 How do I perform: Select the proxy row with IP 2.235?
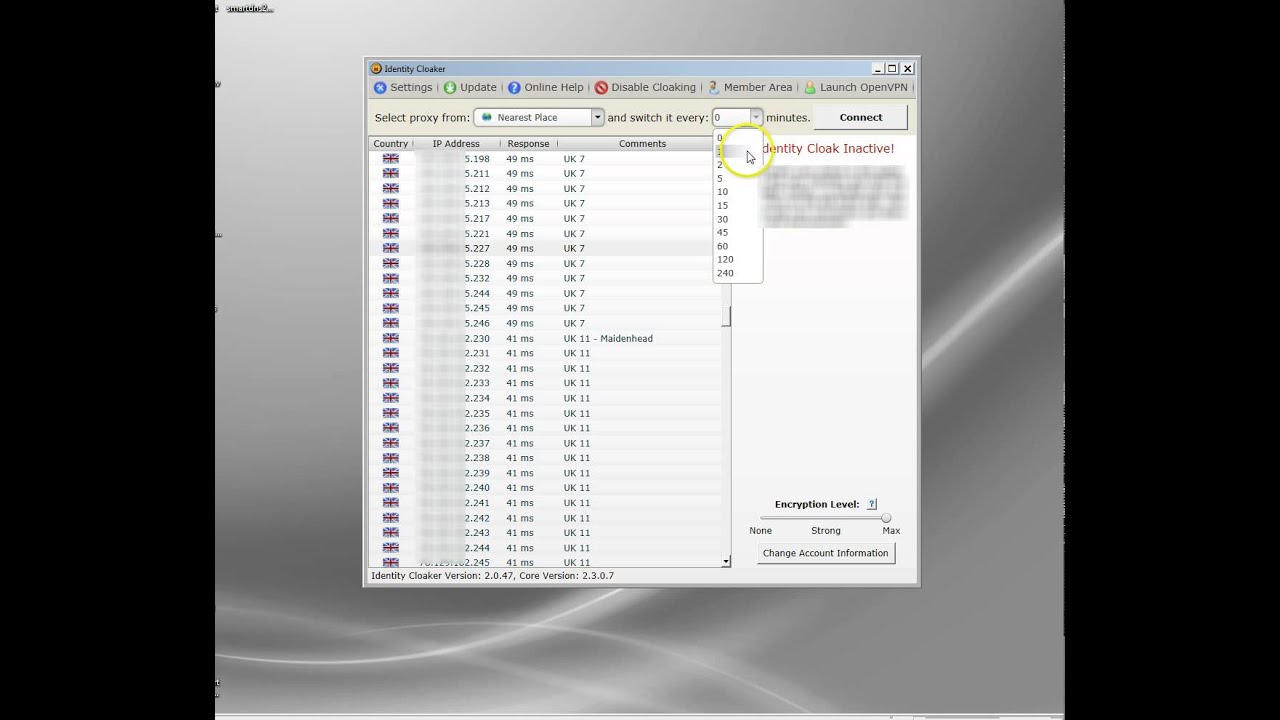click(545, 414)
